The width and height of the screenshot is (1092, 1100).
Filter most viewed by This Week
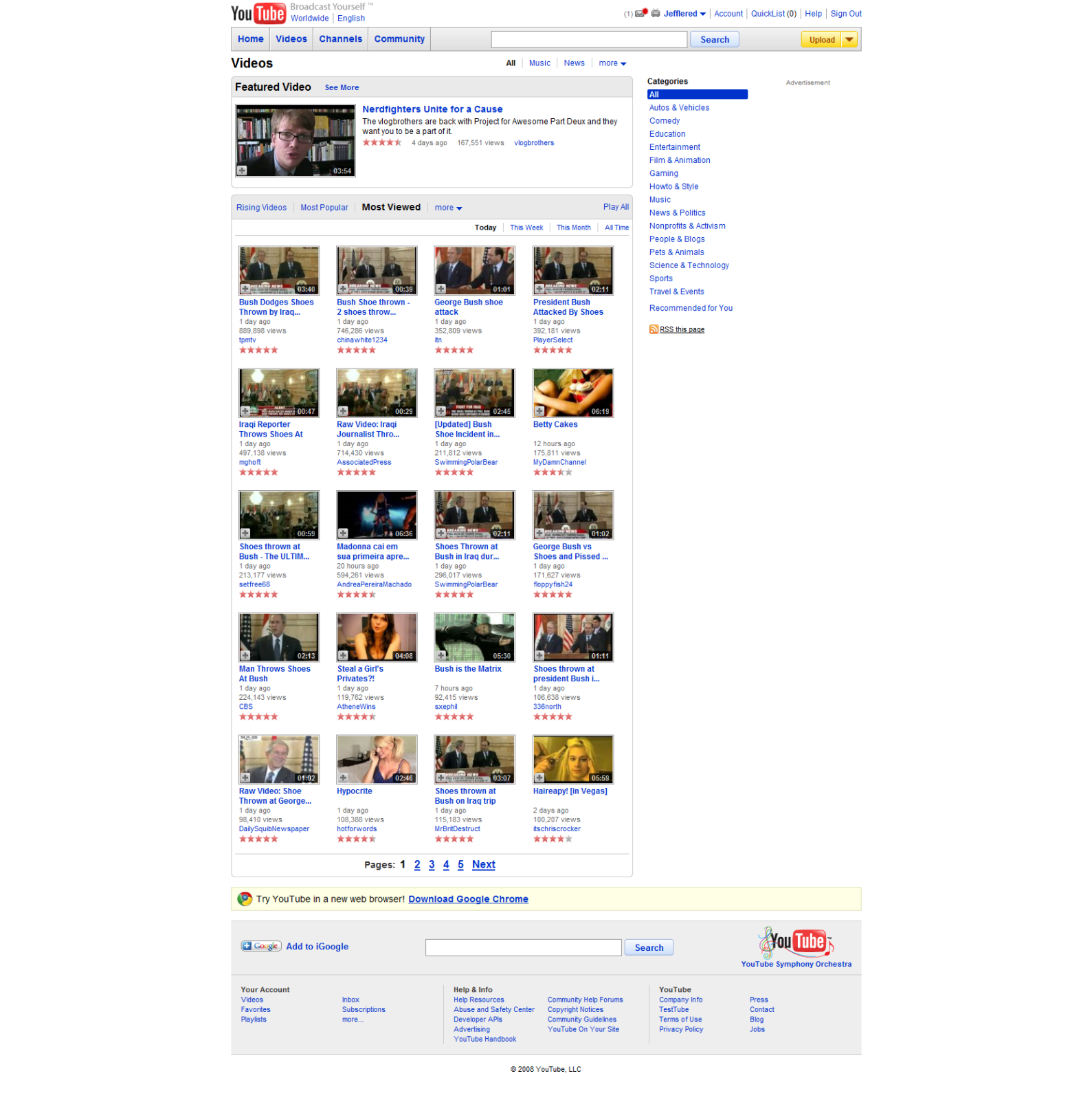click(x=526, y=228)
